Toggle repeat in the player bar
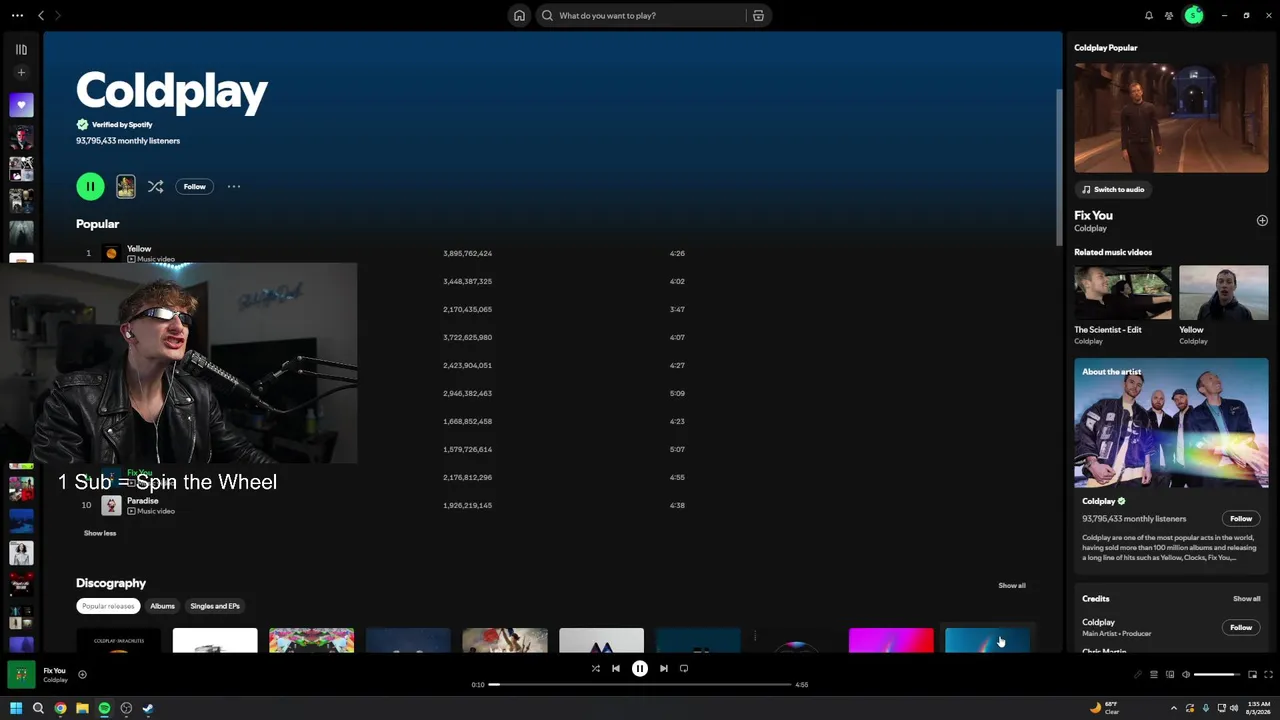 (684, 669)
